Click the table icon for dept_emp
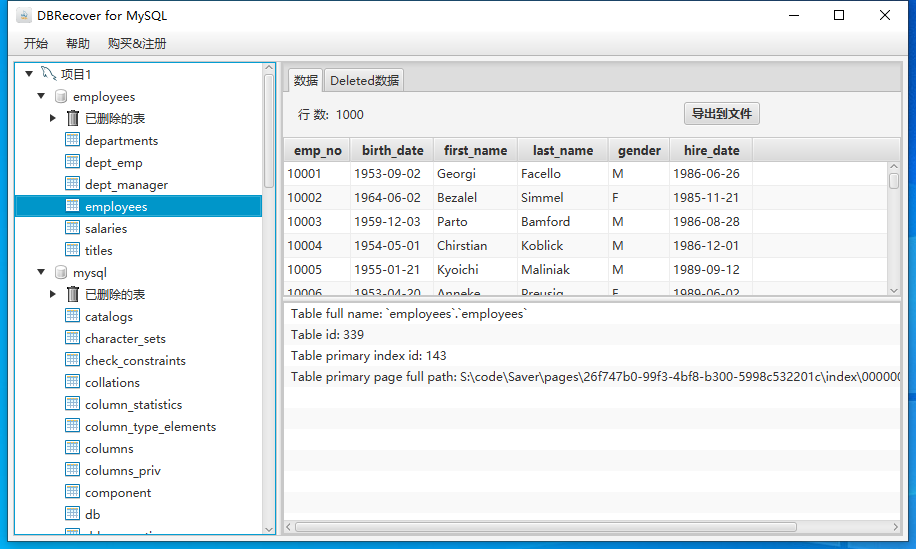 (x=72, y=162)
